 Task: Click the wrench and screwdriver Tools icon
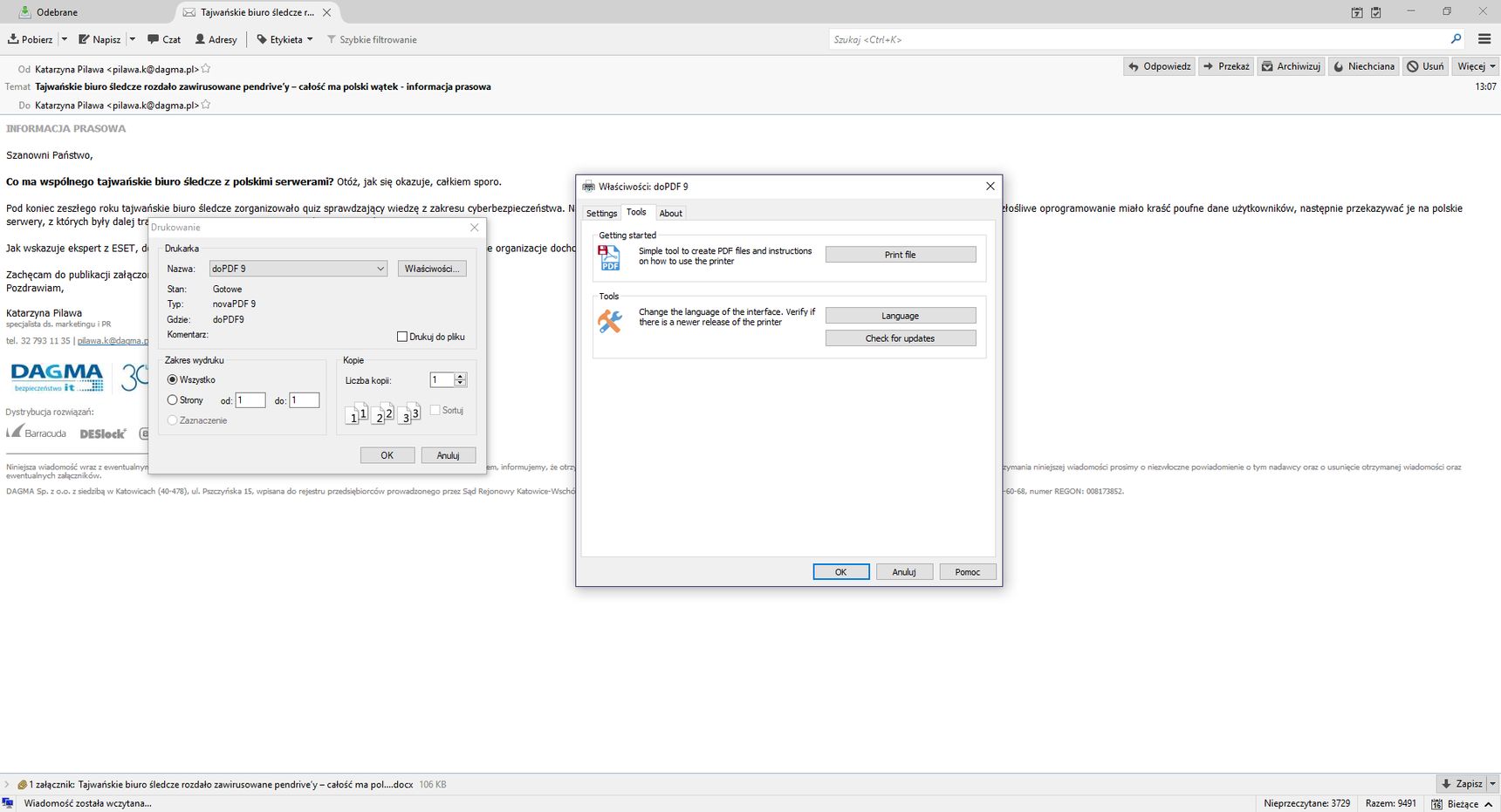(x=609, y=321)
